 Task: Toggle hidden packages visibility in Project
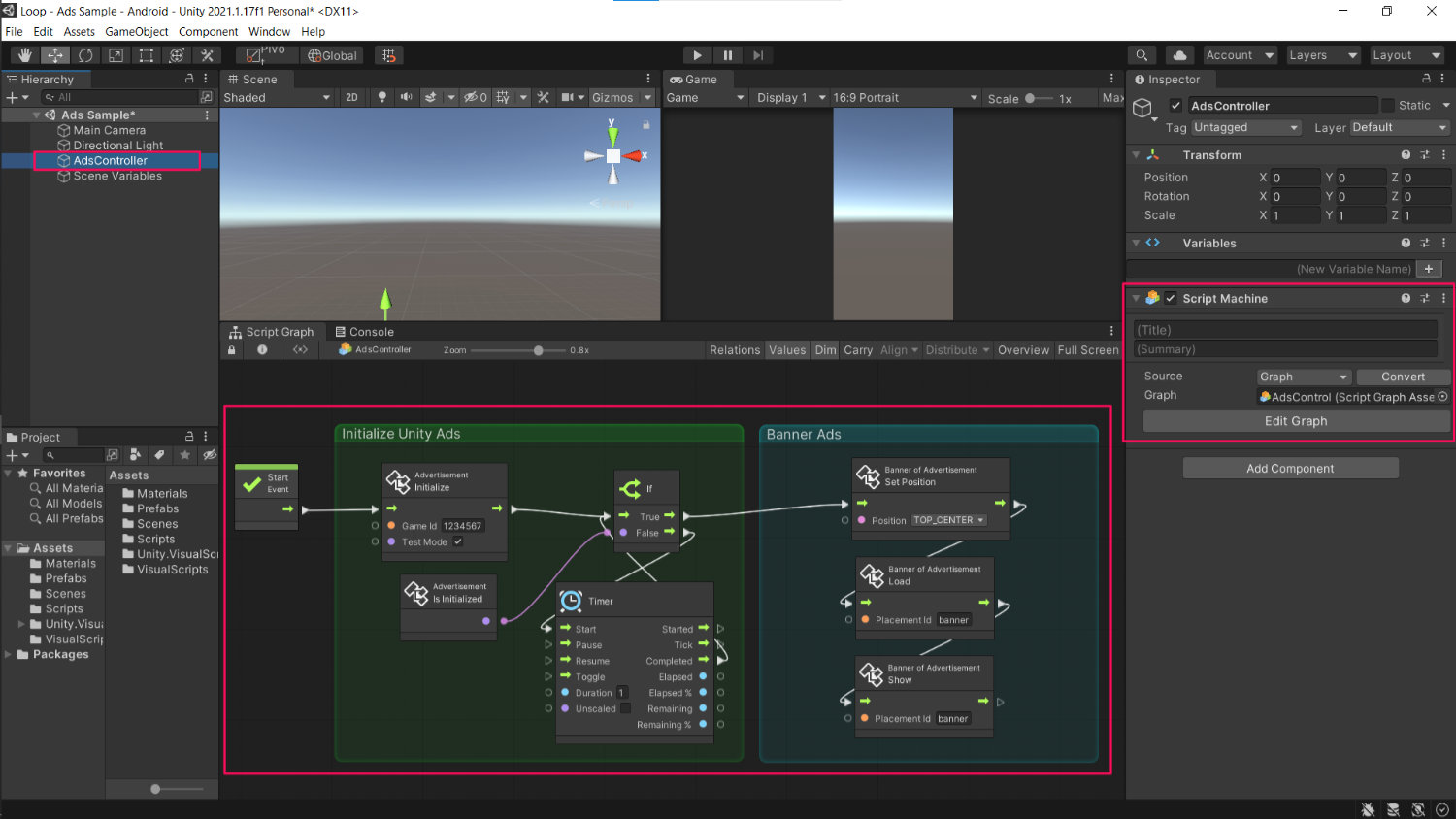[x=209, y=454]
